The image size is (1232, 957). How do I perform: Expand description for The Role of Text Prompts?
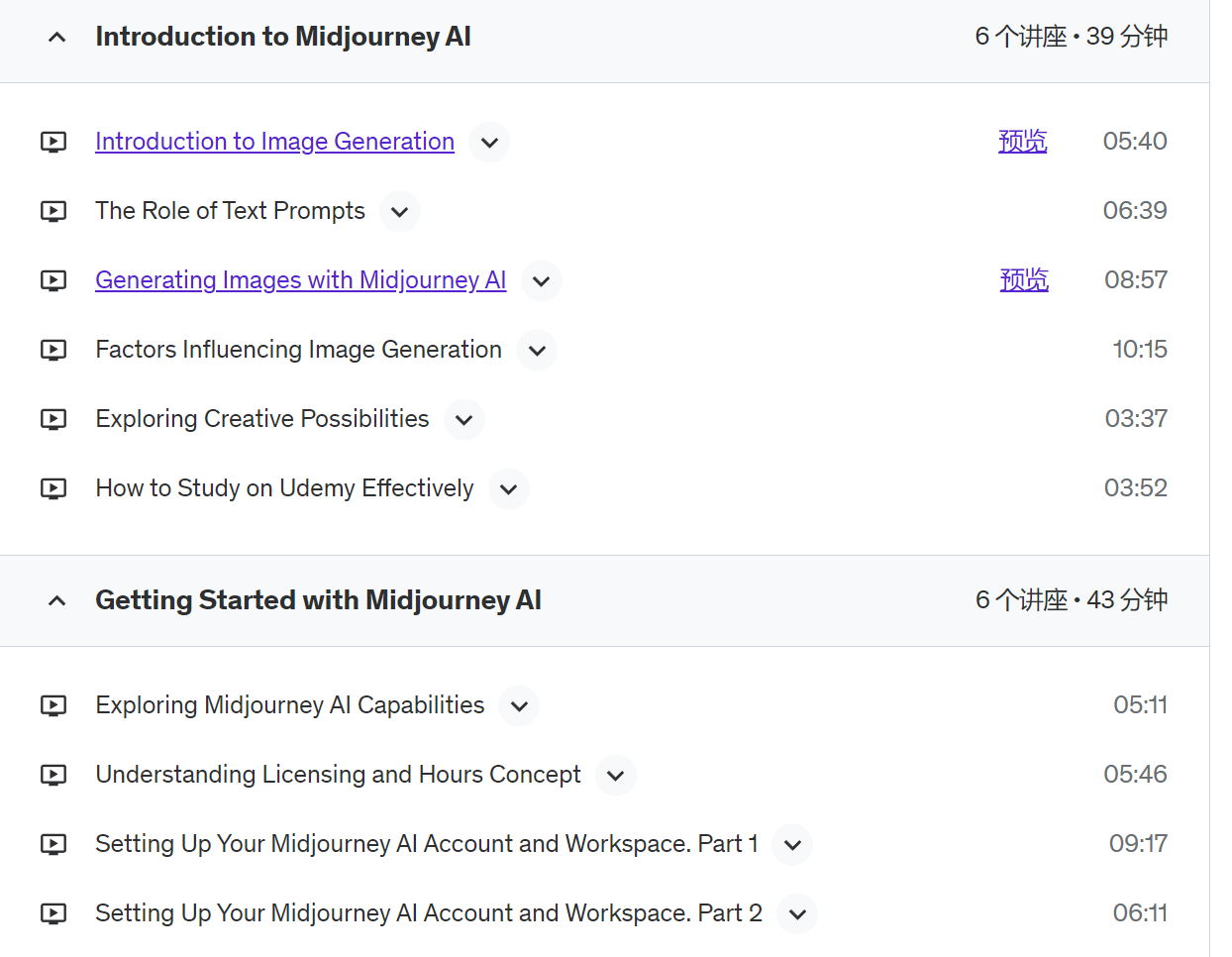[400, 212]
